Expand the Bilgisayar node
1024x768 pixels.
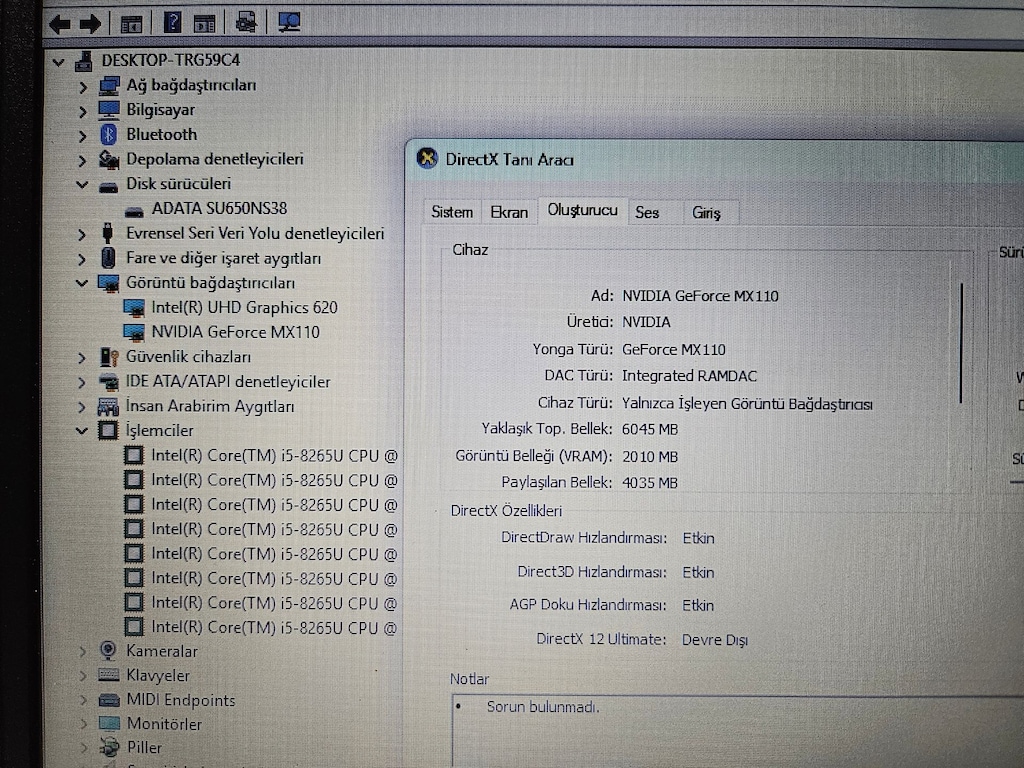coord(82,112)
